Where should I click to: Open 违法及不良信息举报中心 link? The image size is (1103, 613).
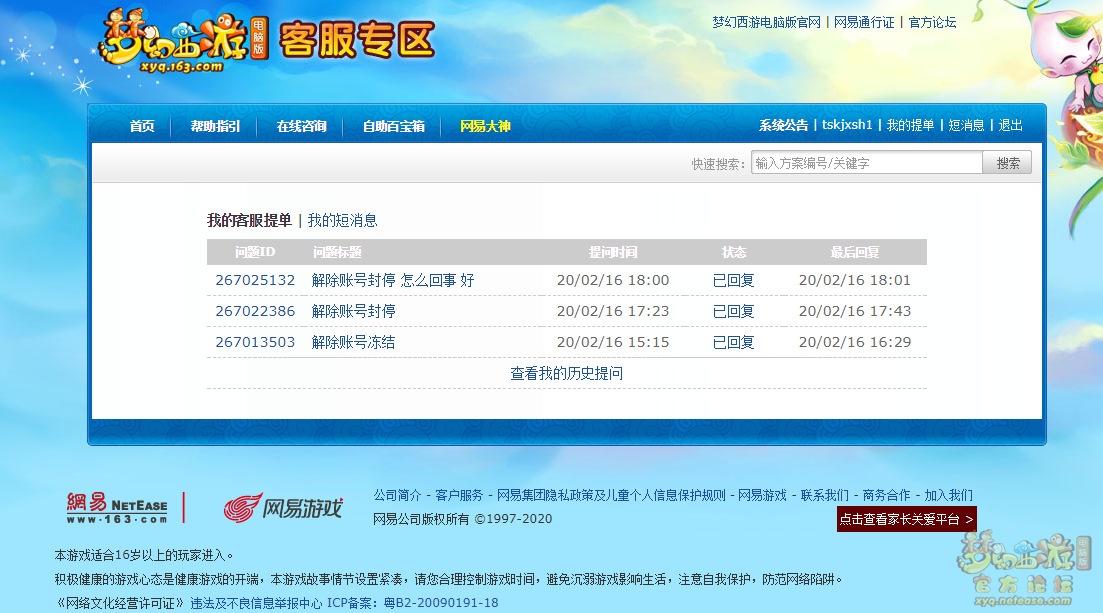pos(256,603)
